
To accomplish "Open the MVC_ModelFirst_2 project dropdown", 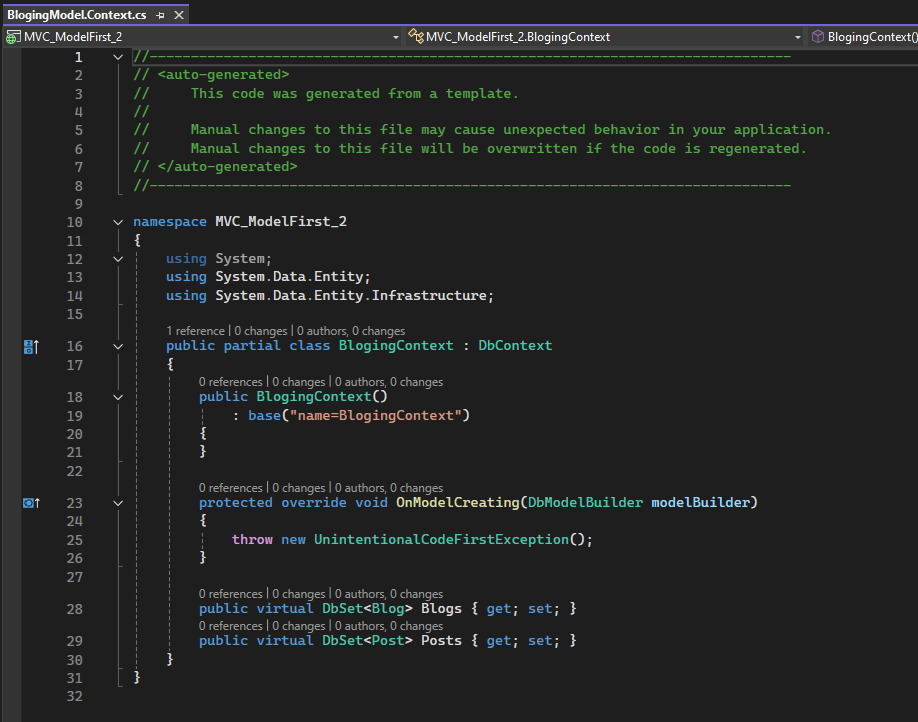I will 396,37.
